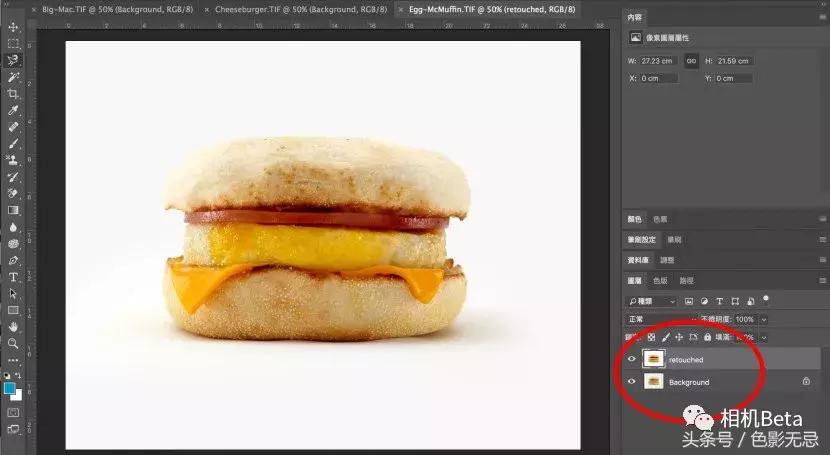
Task: Open the 顏色 Color panel menu
Action: point(823,219)
